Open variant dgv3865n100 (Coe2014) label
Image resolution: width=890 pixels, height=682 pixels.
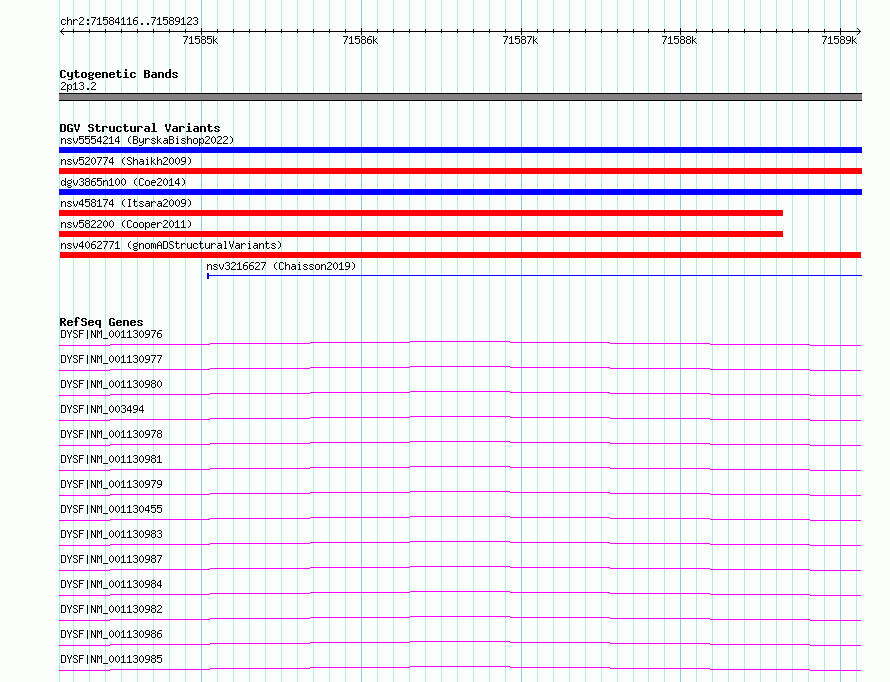coord(123,182)
